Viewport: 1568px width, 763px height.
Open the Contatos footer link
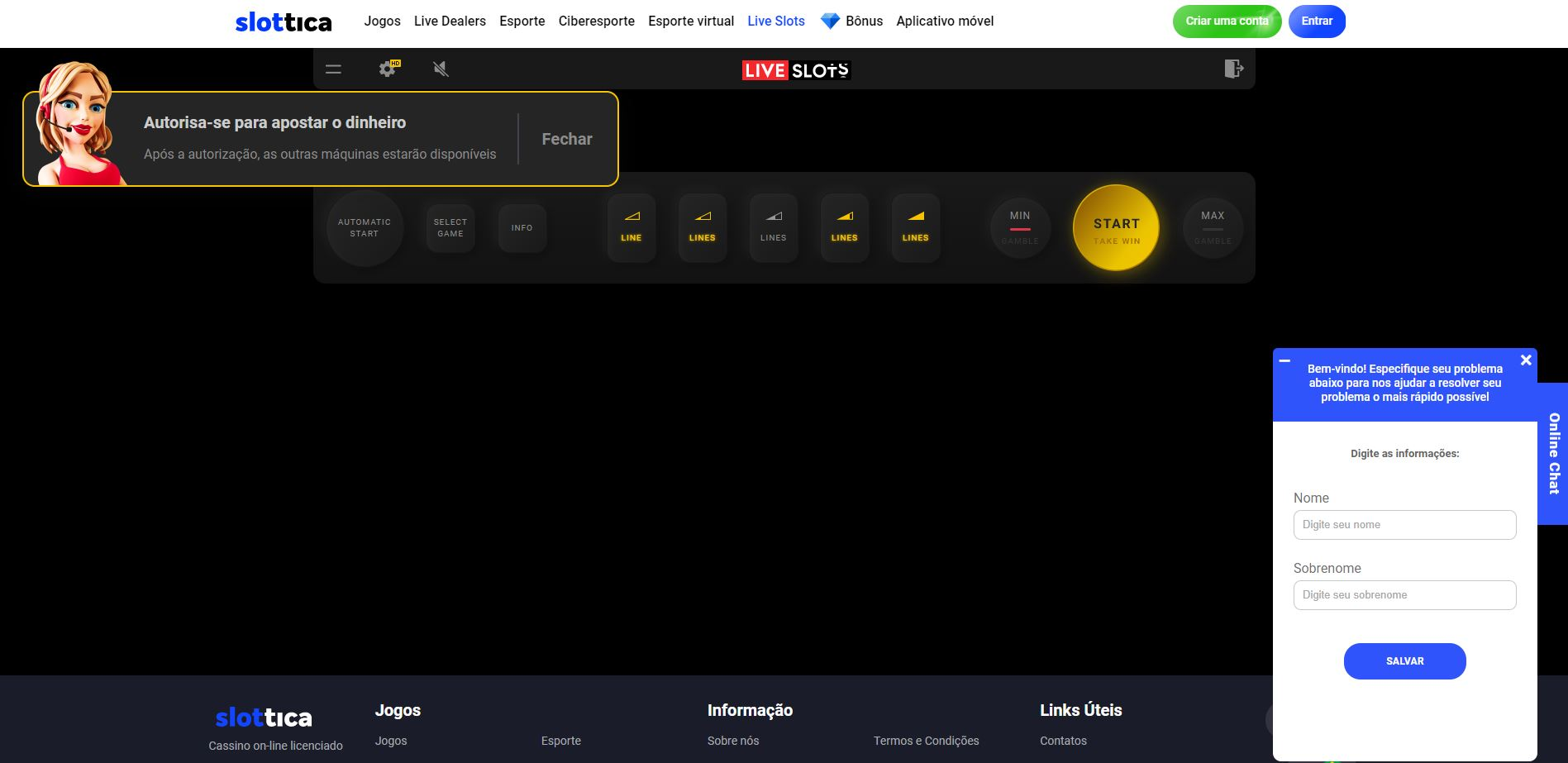(1063, 741)
